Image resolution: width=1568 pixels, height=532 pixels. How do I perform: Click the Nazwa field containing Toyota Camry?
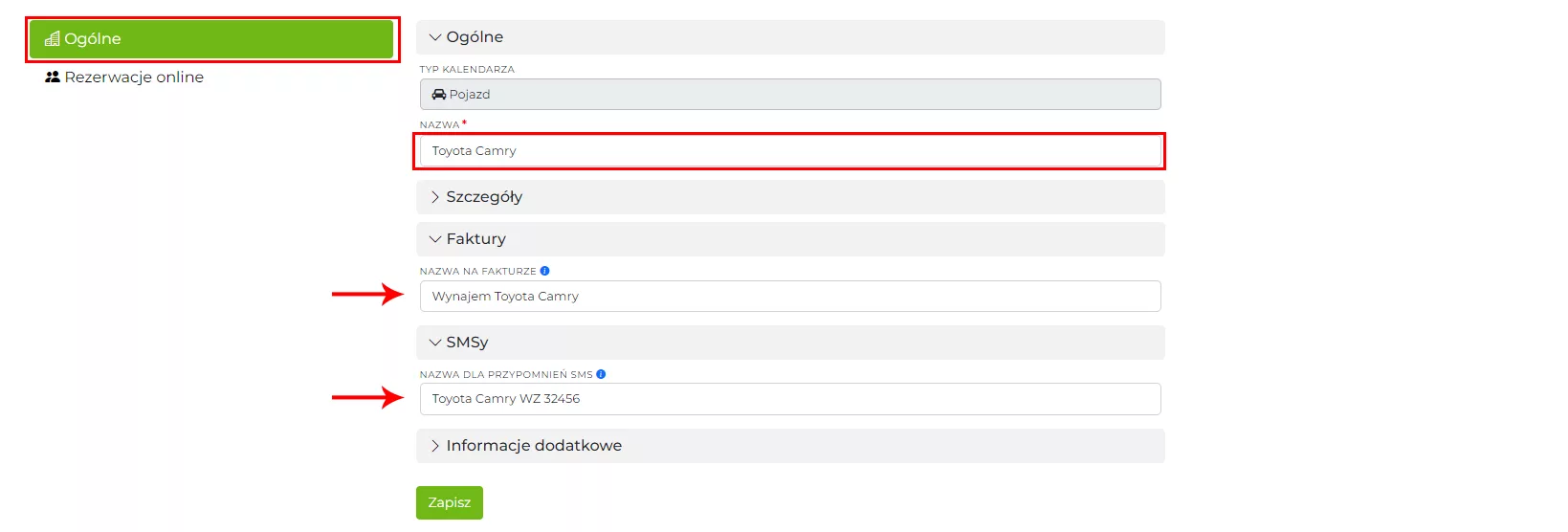[x=789, y=151]
